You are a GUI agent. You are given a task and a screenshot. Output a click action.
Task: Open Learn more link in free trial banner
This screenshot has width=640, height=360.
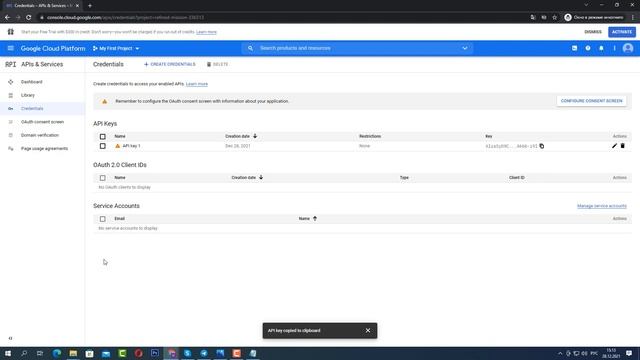point(207,32)
